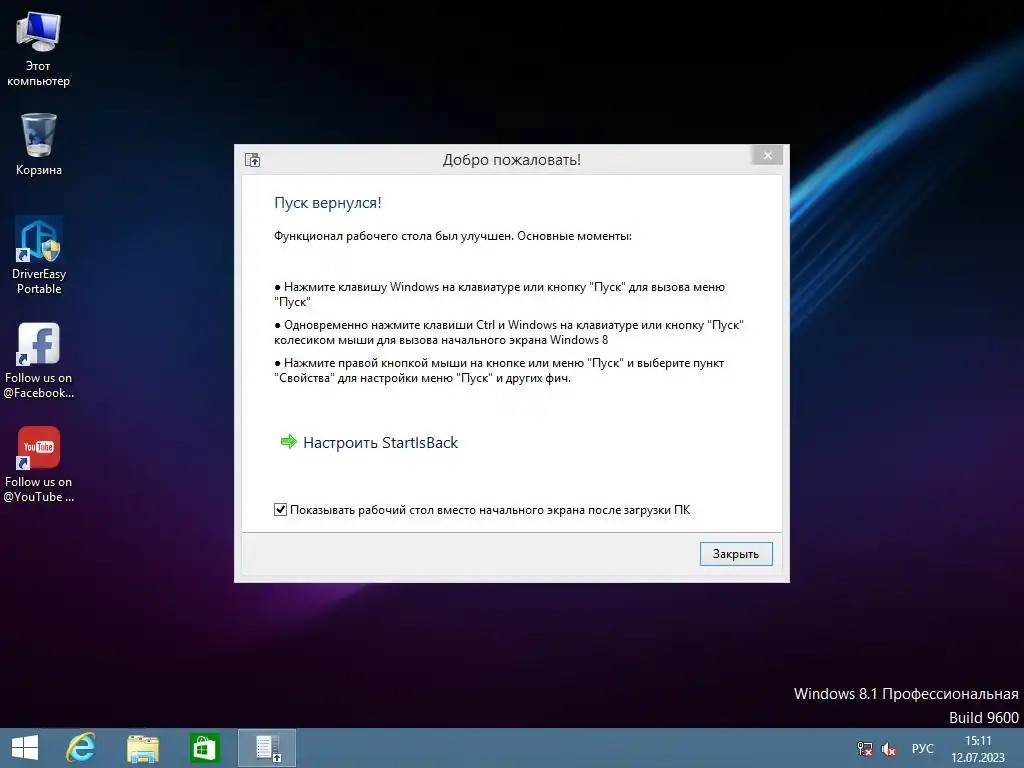
Task: Click the bullet mentioning Свойства menu item
Action: tap(499, 370)
